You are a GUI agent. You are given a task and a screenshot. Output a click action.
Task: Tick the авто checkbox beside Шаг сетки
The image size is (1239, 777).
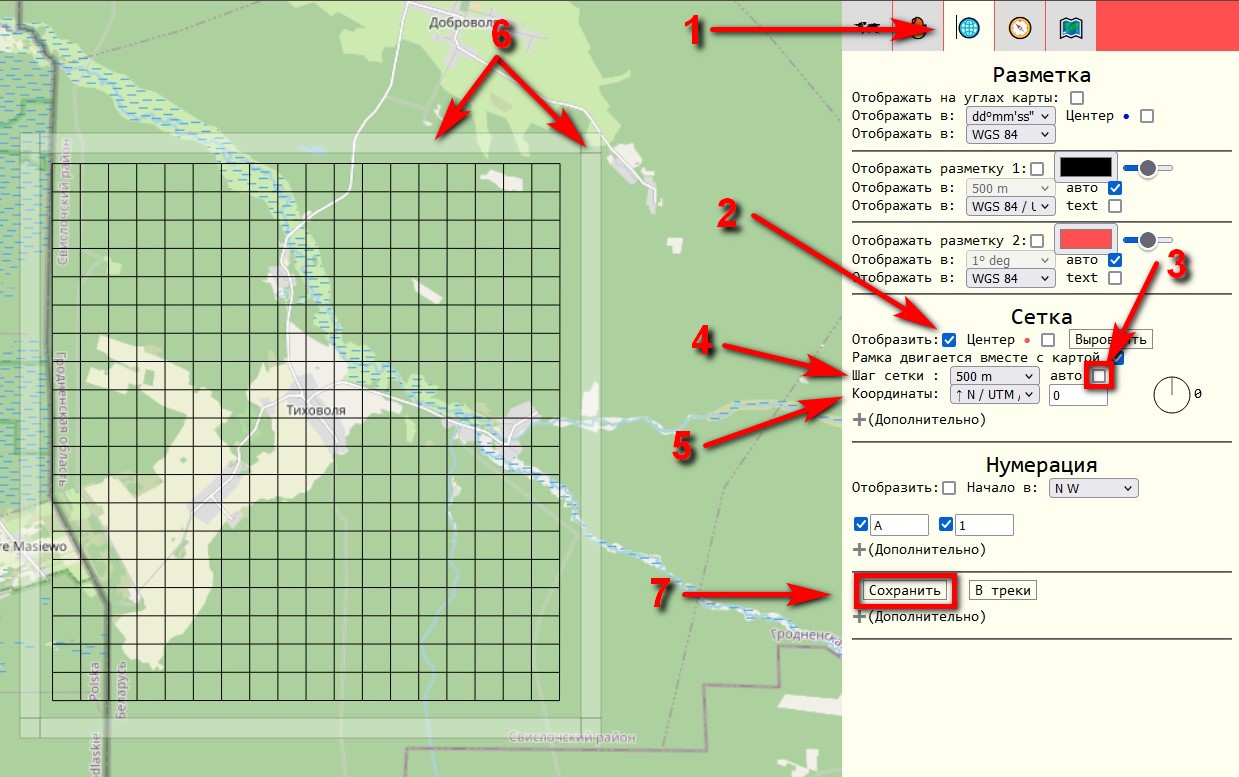click(1100, 376)
